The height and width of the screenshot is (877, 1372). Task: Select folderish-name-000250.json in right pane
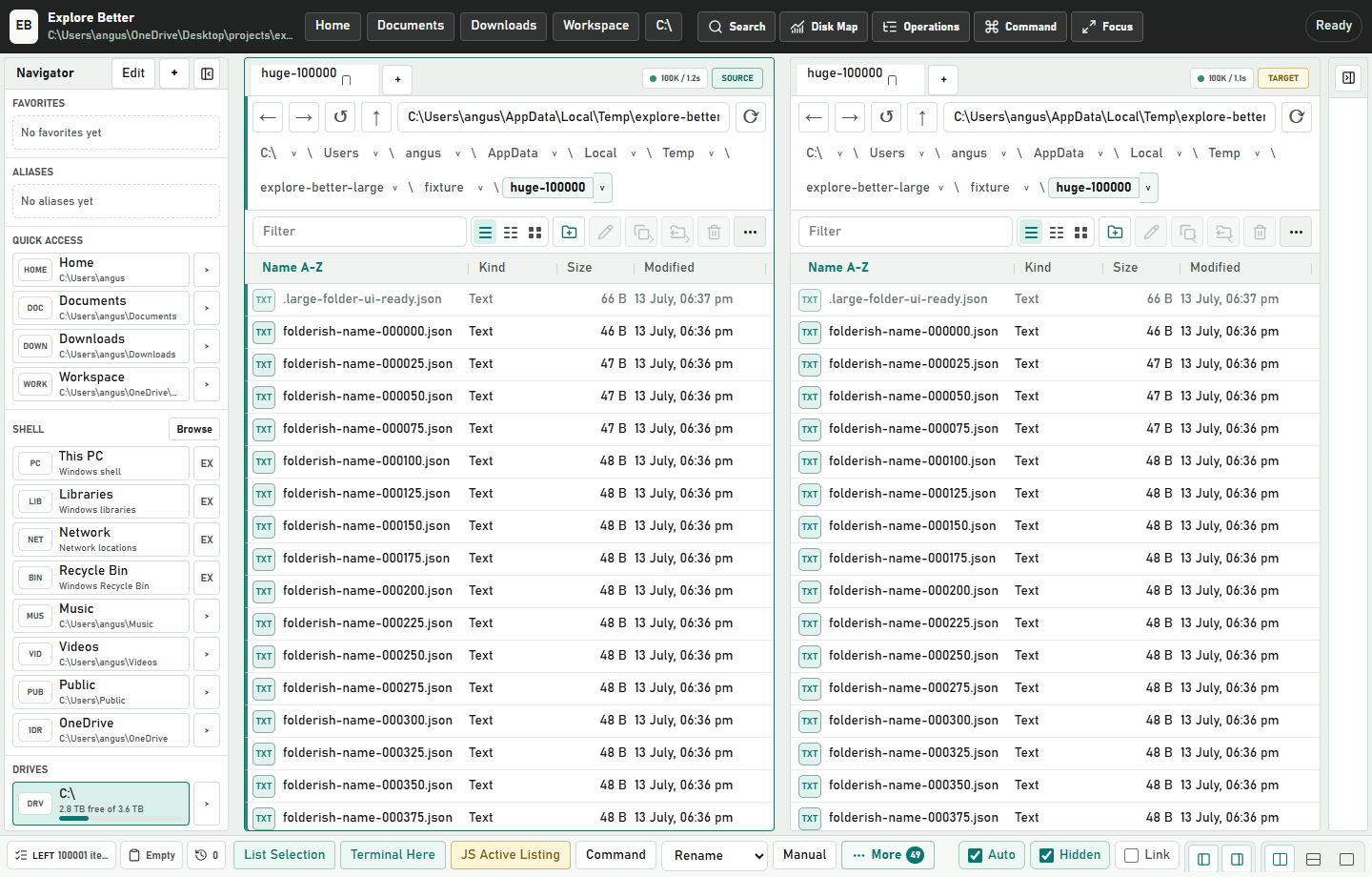[1055, 656]
